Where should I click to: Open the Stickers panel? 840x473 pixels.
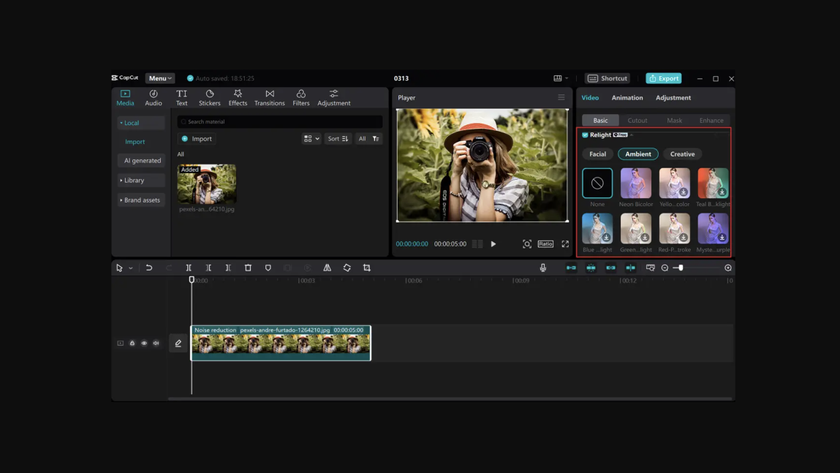click(209, 97)
